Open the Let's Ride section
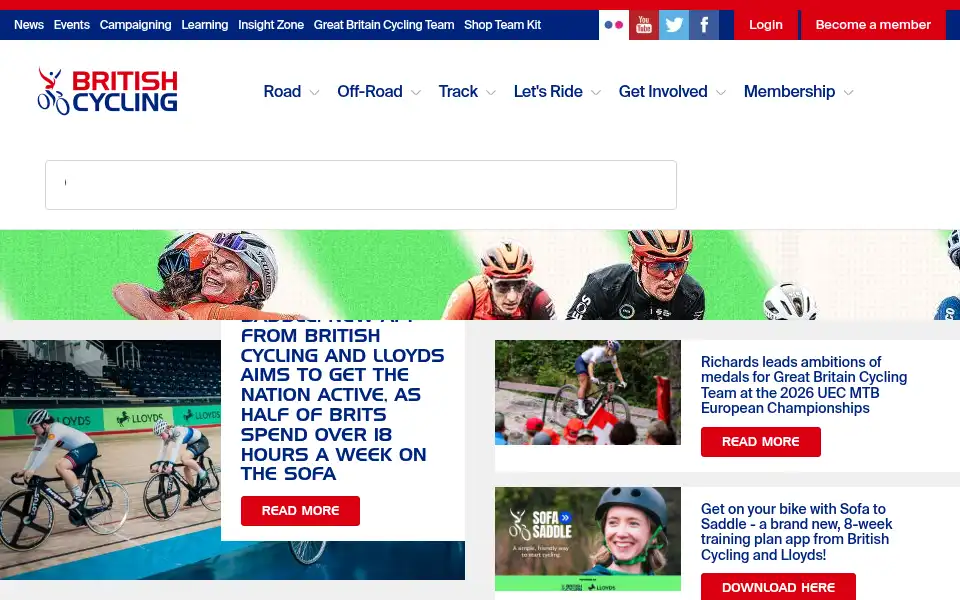The image size is (960, 600). [x=548, y=91]
